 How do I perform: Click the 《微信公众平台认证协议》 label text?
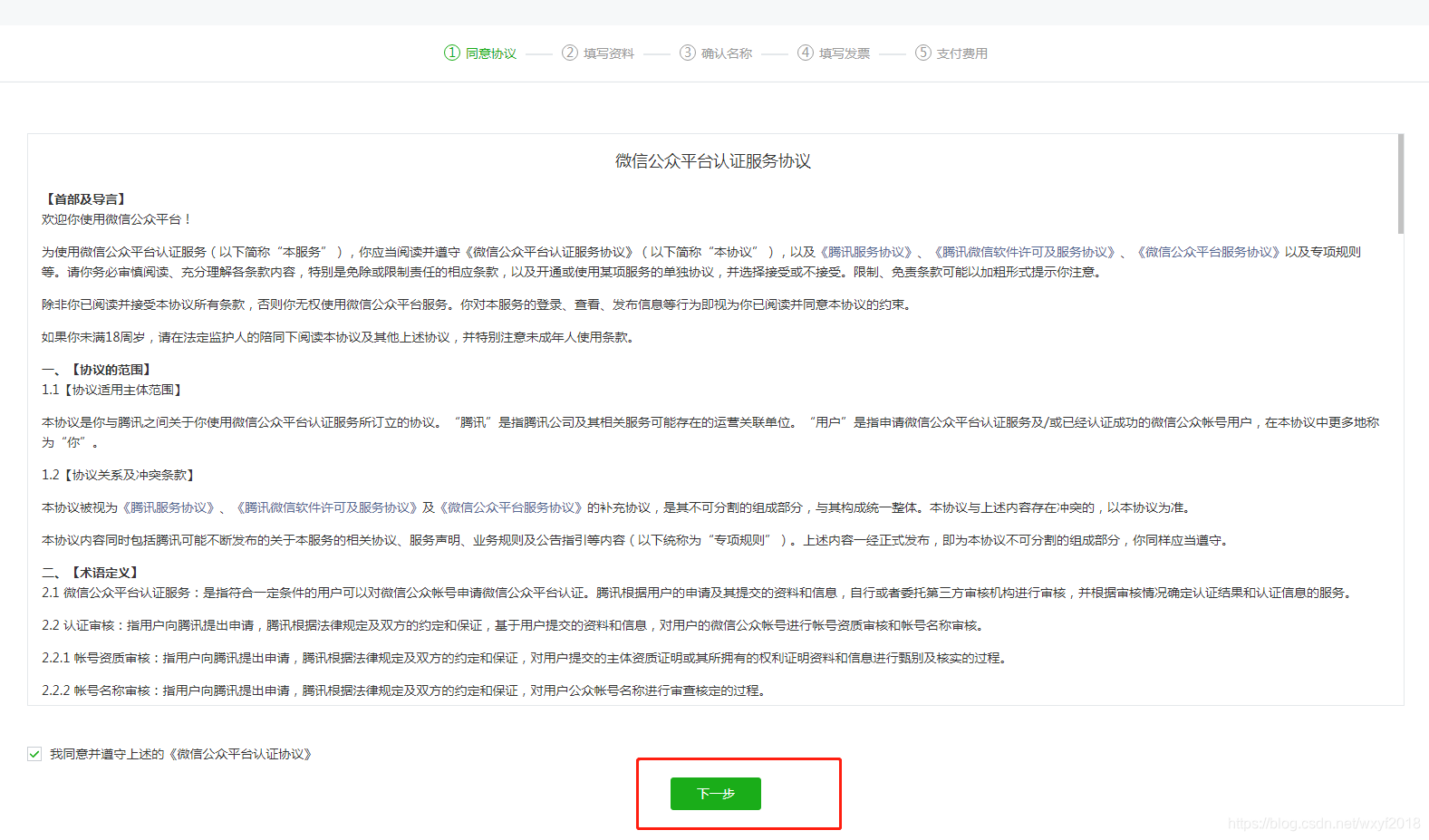241,754
